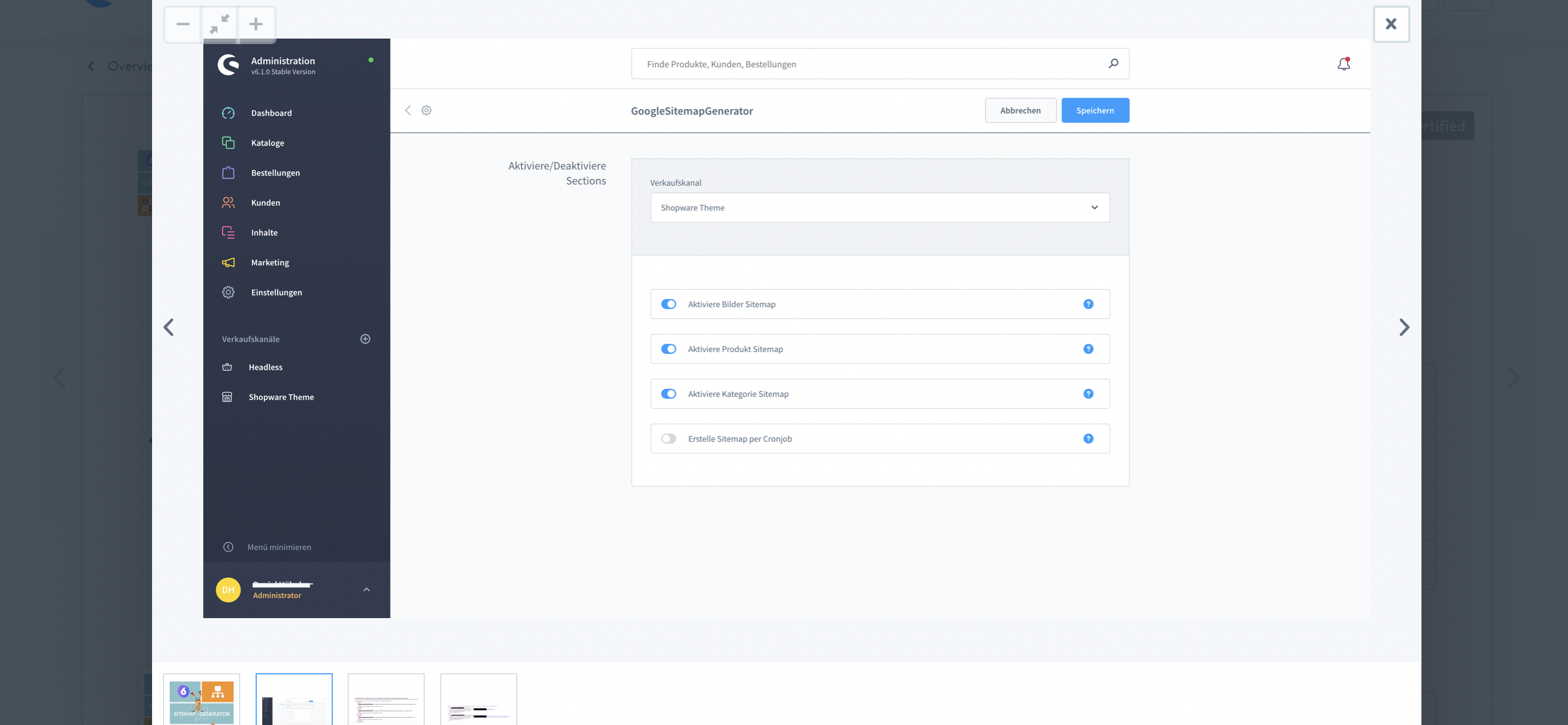Click the Einstellungen gear icon
This screenshot has width=1568, height=725.
(x=228, y=292)
